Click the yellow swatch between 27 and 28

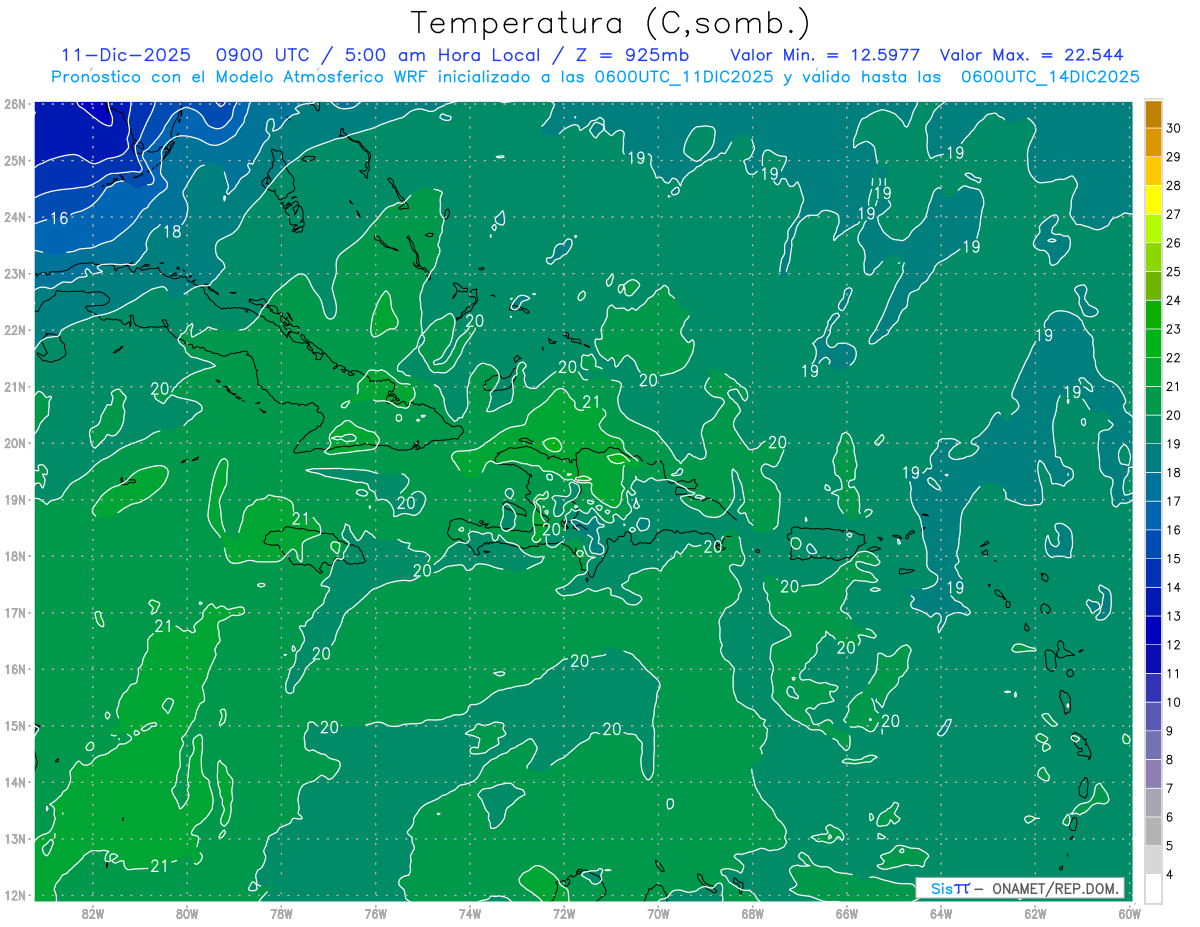click(1153, 200)
